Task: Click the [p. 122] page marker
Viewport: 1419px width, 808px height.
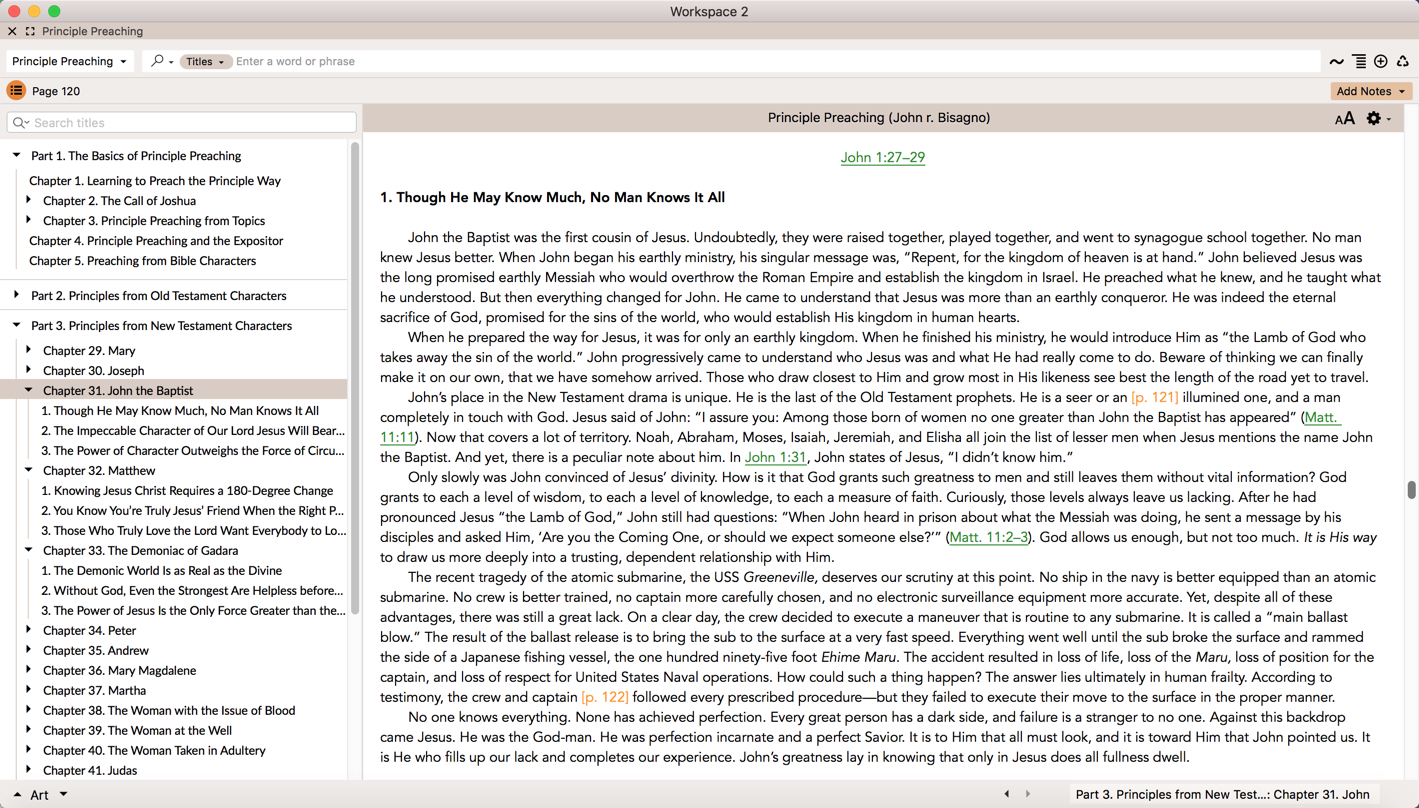Action: 605,697
